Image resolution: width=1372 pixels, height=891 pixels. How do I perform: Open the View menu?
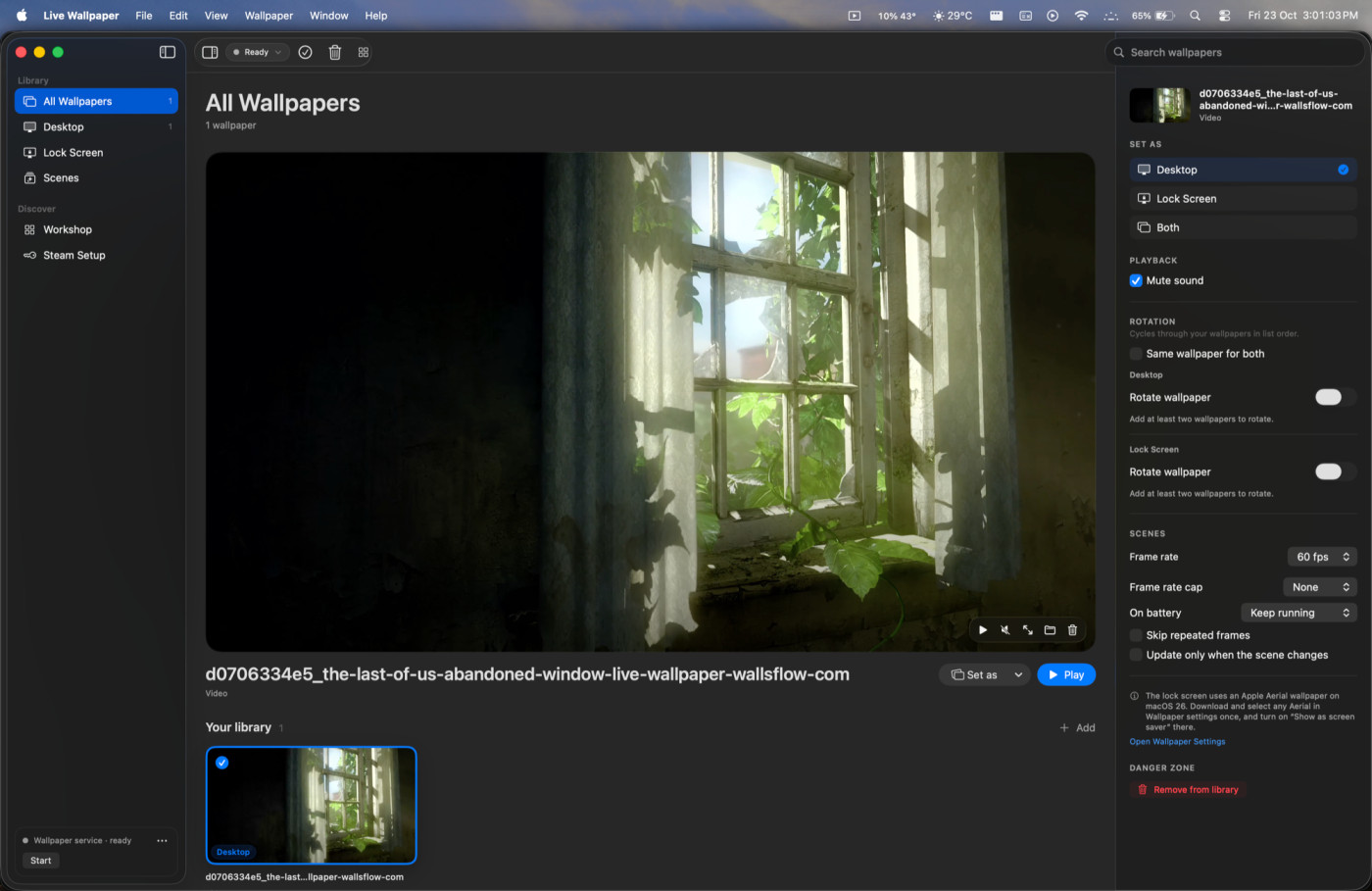pyautogui.click(x=216, y=16)
